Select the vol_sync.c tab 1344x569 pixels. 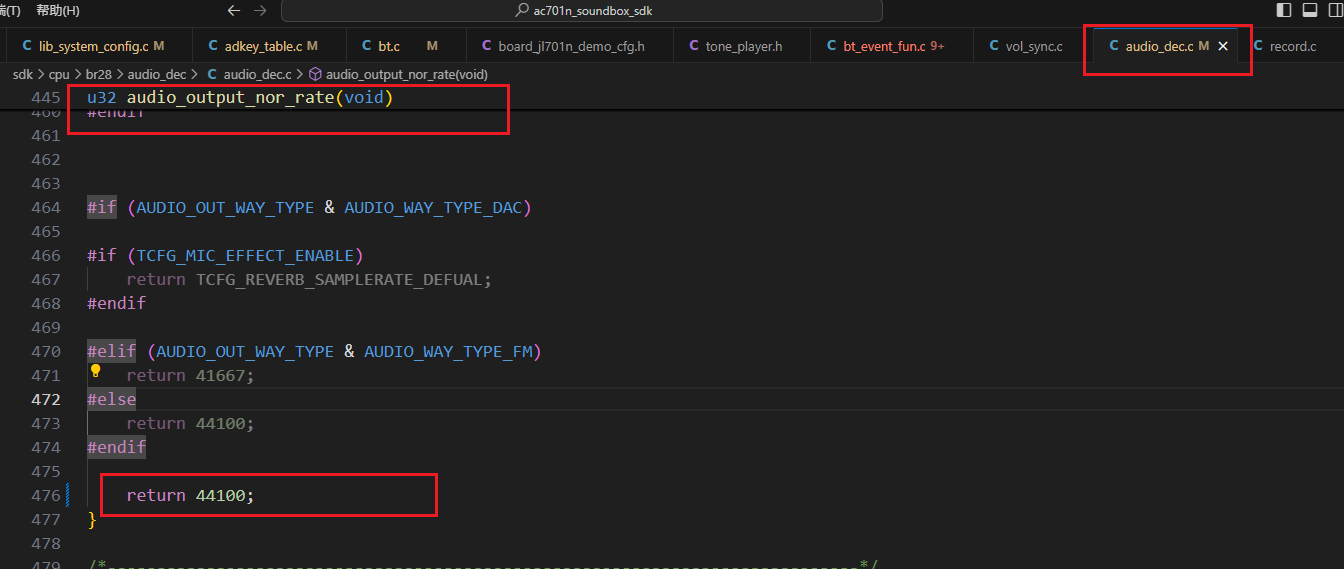tap(1034, 46)
